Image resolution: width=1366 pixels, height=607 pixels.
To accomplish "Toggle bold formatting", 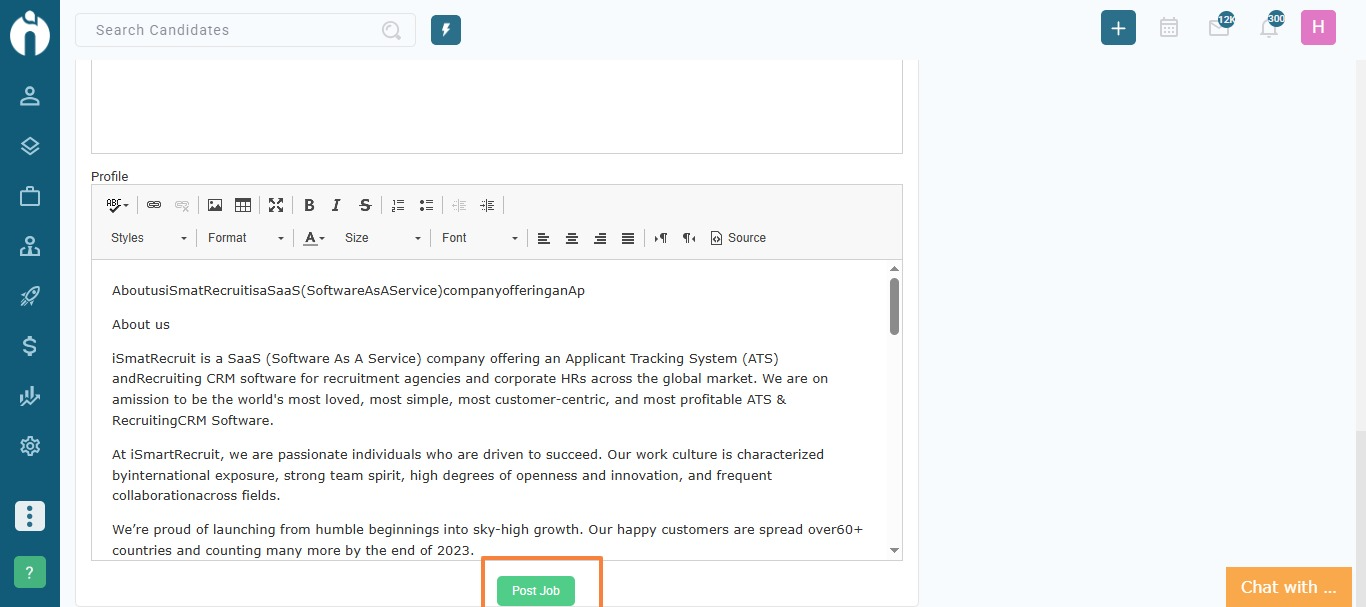I will 309,205.
